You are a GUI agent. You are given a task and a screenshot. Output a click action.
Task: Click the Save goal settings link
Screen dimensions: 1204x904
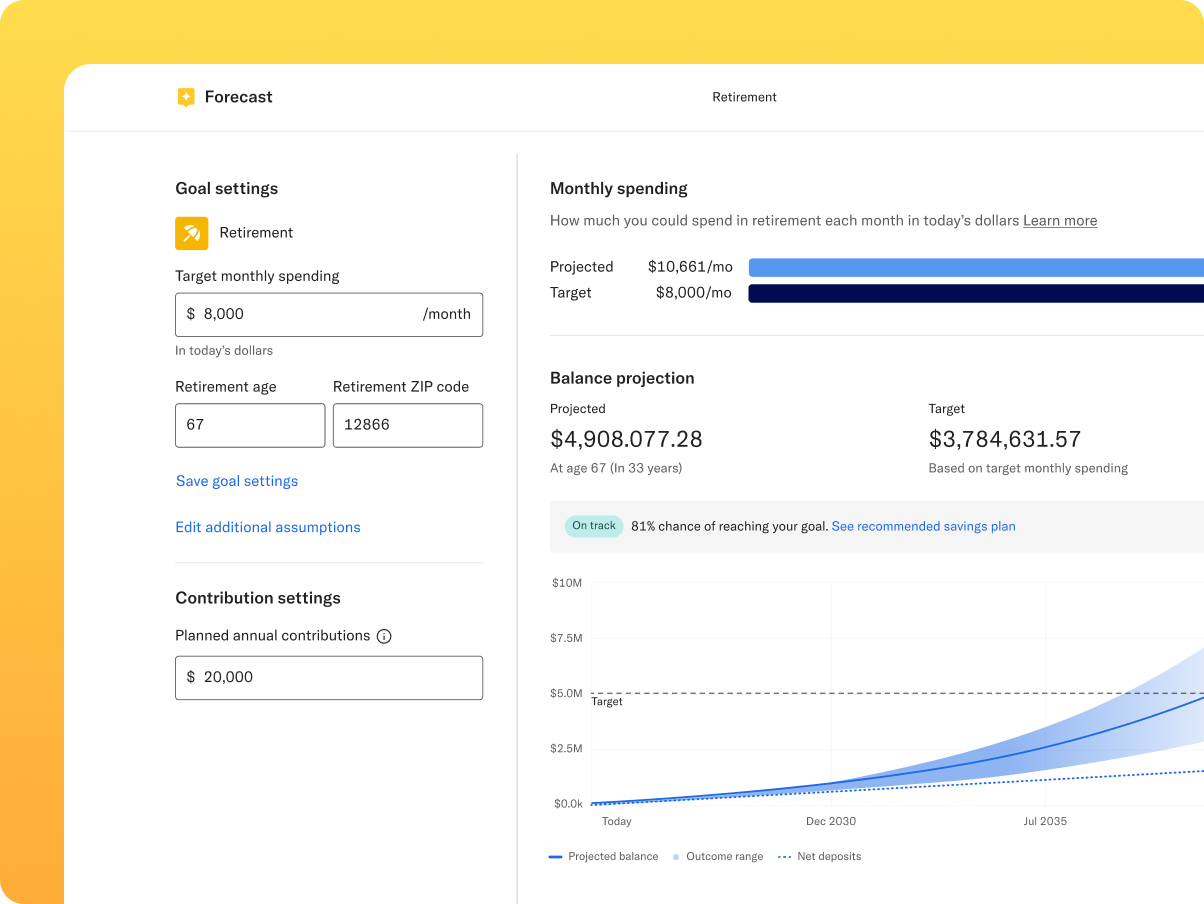pos(237,481)
